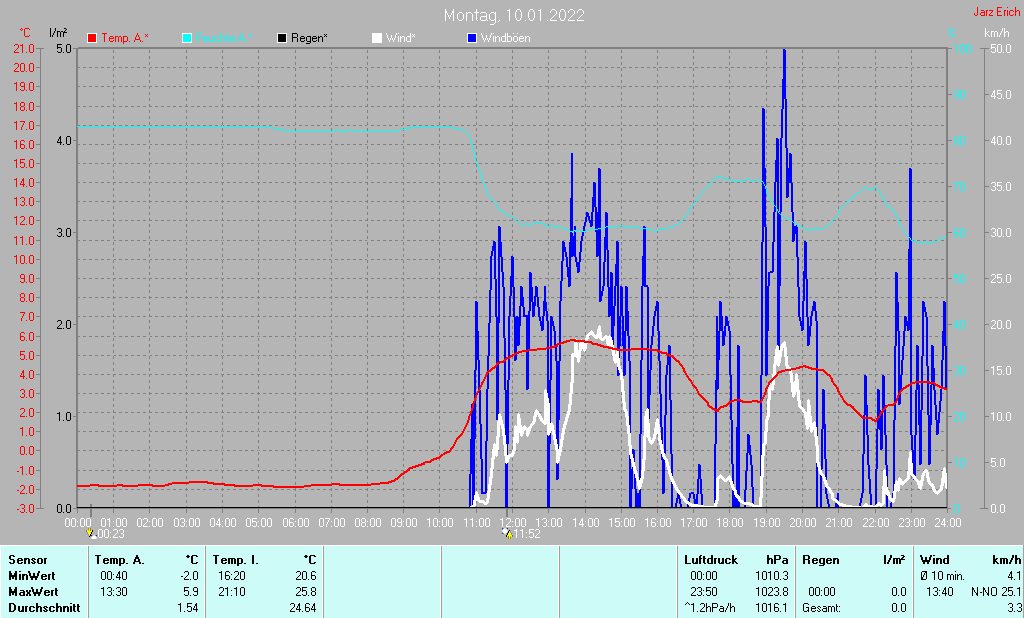1024x618 pixels.
Task: Click the '03:00' x-axis time label
Action: [x=187, y=523]
